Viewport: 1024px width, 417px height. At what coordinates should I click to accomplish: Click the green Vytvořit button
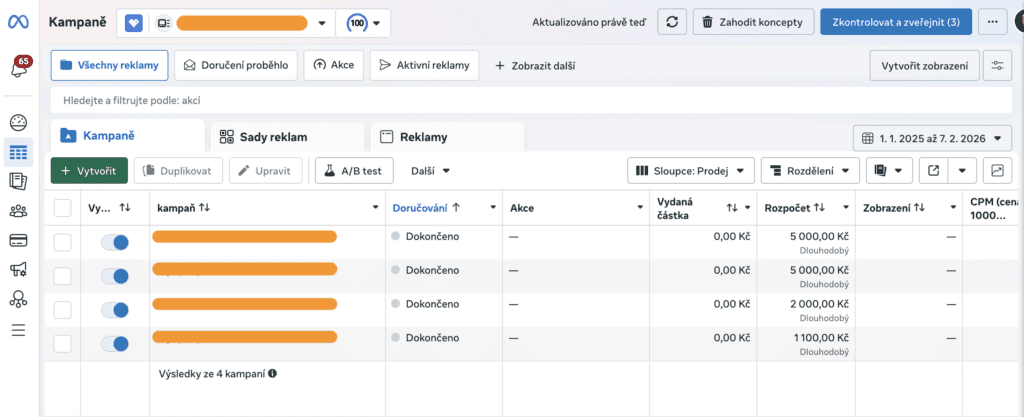(89, 171)
